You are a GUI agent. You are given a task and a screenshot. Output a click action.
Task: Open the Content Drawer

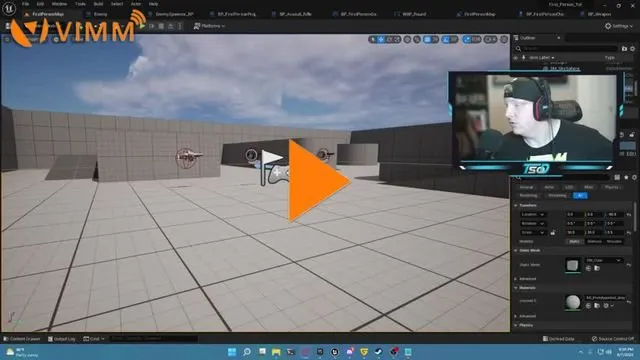22,339
